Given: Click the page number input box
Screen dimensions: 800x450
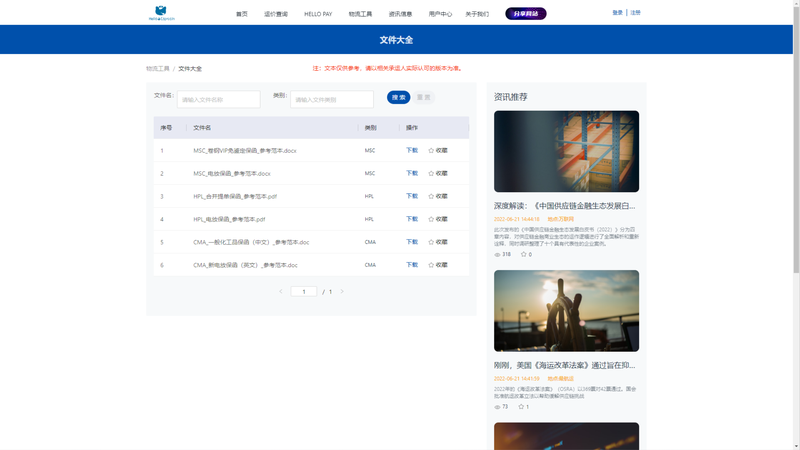Looking at the screenshot, I should click(304, 291).
